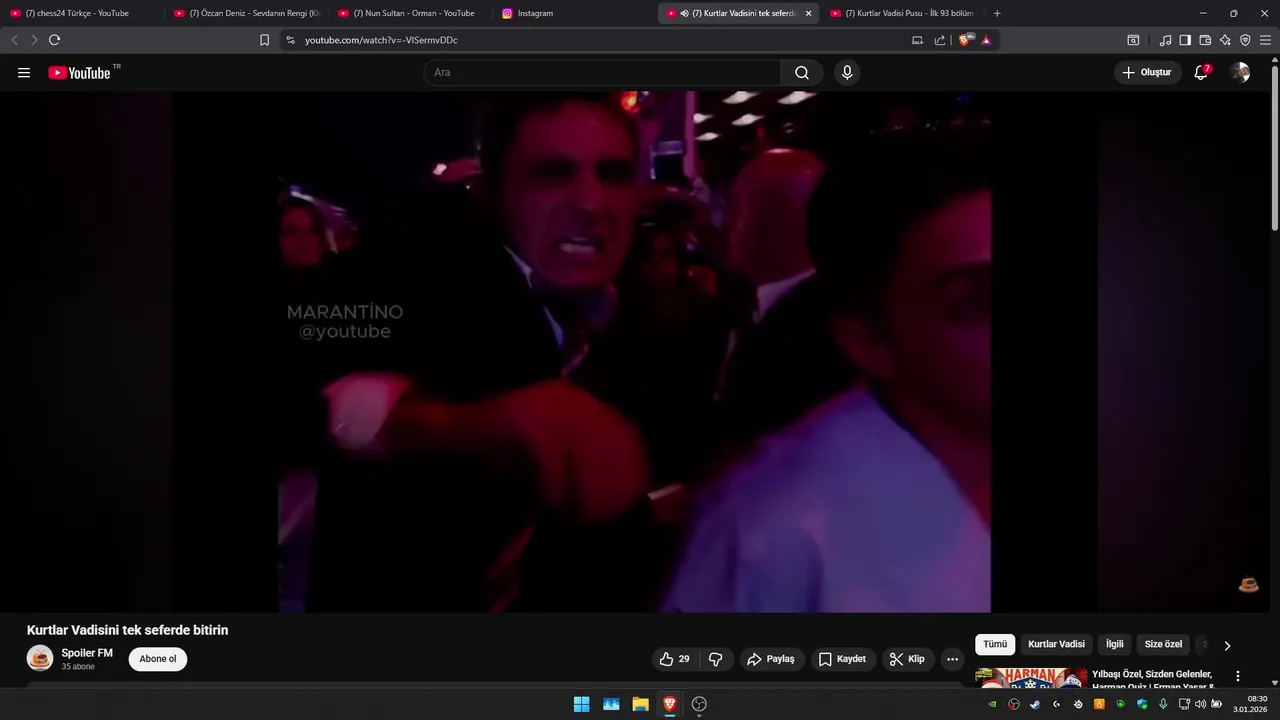Click the Paylaş share button
Screen dimensions: 1280x720
point(770,659)
